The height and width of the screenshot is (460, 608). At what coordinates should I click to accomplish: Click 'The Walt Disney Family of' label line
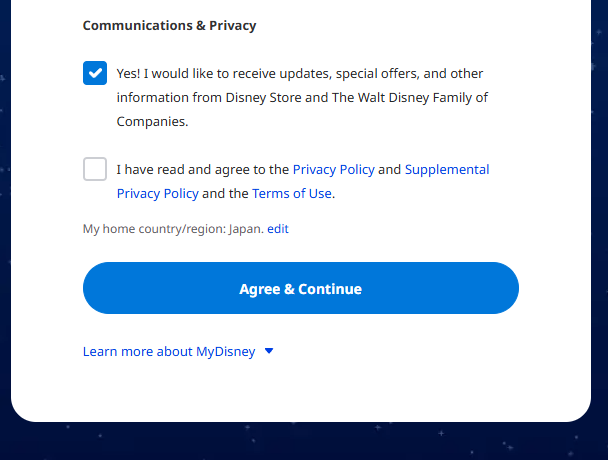[409, 98]
